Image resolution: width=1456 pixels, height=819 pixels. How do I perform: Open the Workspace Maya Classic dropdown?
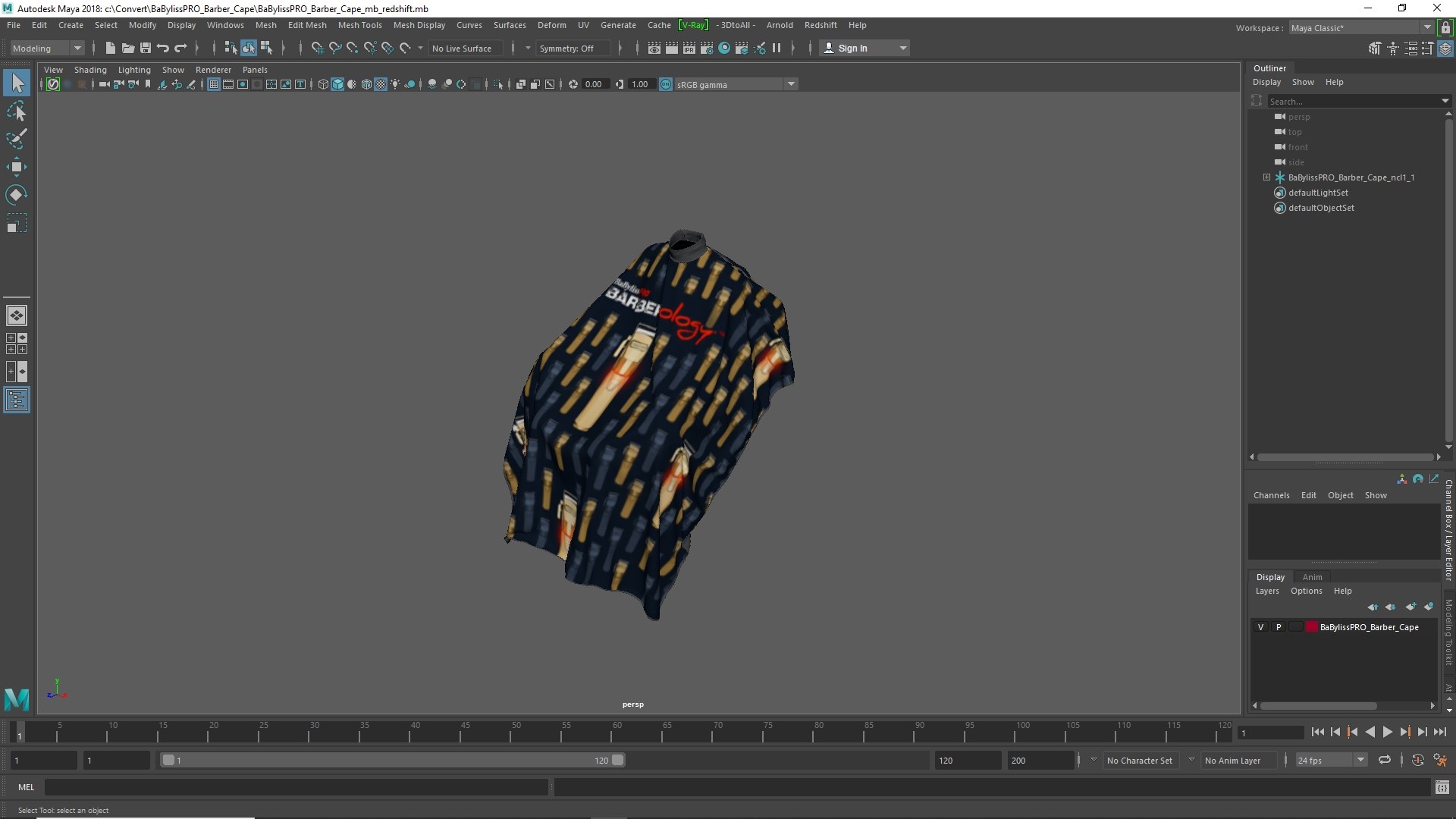click(x=1361, y=27)
